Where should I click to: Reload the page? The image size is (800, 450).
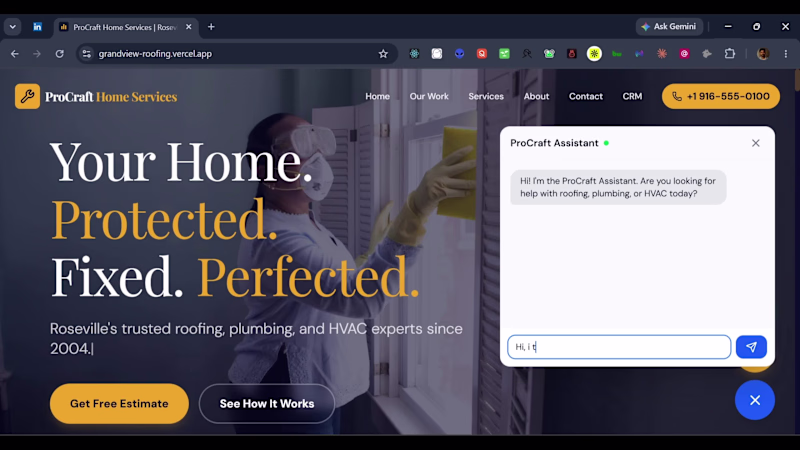coord(60,54)
